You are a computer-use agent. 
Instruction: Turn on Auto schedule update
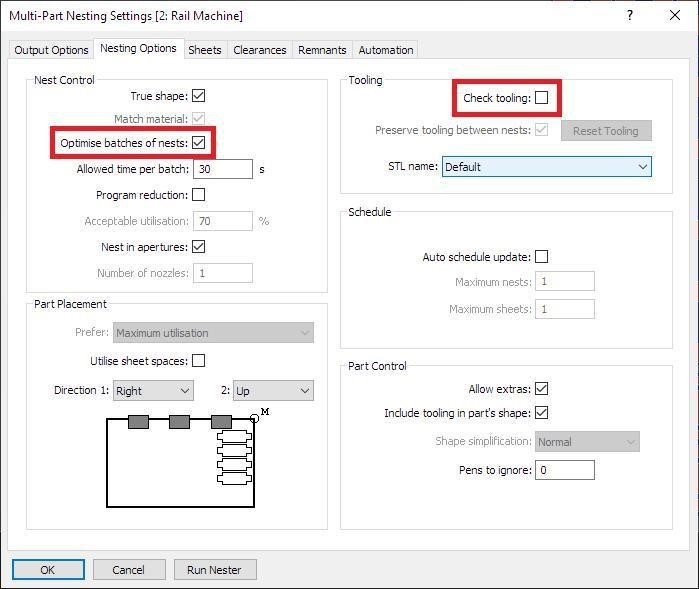[541, 257]
